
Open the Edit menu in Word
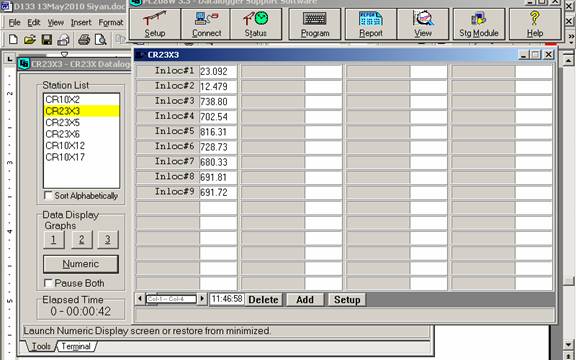pos(33,22)
